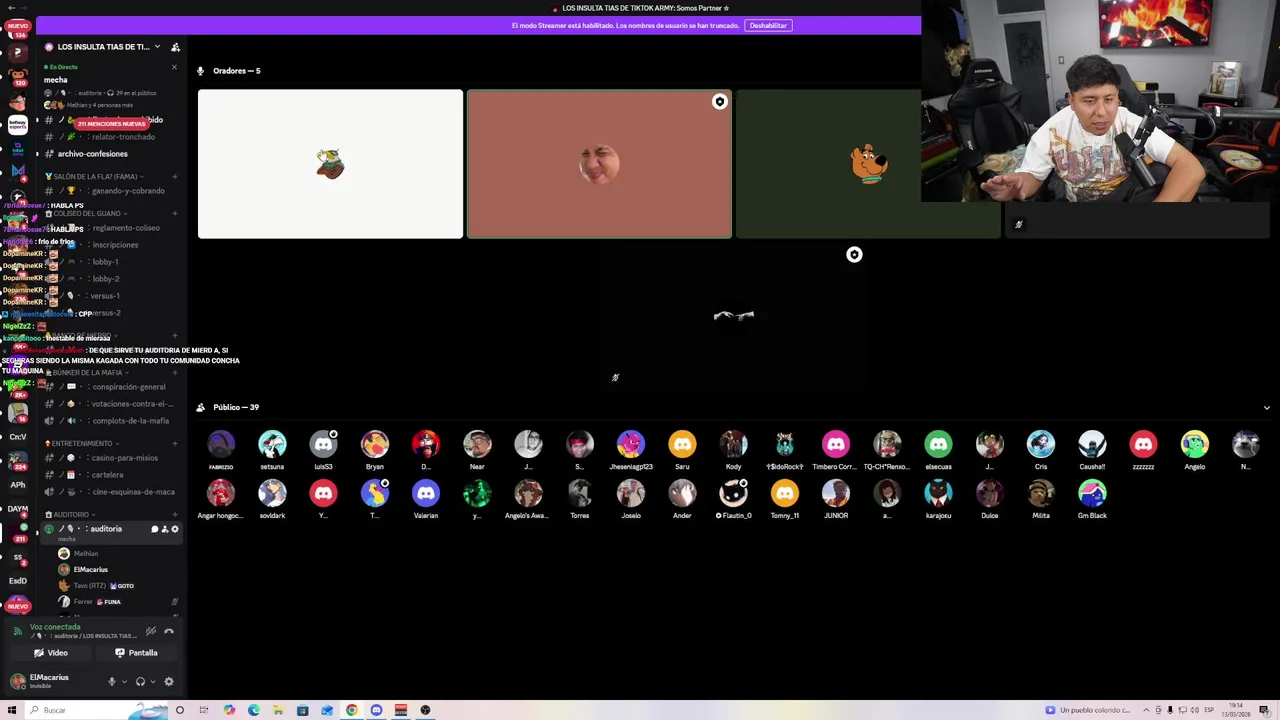Click the Deshabilitar streamer mode button
This screenshot has height=720, width=1280.
(768, 25)
